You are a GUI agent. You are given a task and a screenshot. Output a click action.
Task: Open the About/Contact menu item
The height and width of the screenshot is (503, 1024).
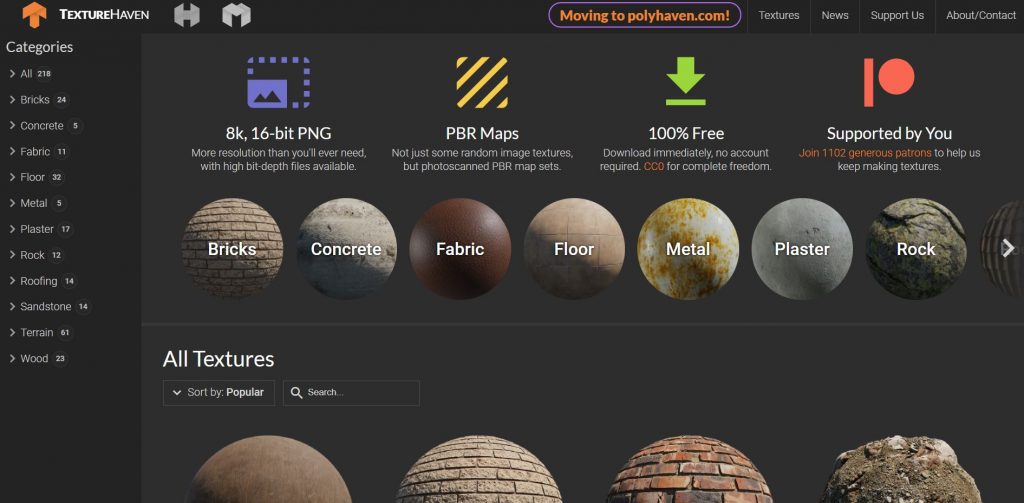(980, 16)
